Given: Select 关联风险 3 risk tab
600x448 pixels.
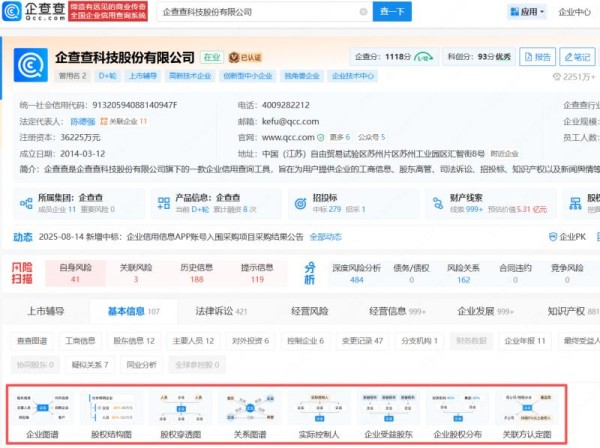Looking at the screenshot, I should 136,273.
